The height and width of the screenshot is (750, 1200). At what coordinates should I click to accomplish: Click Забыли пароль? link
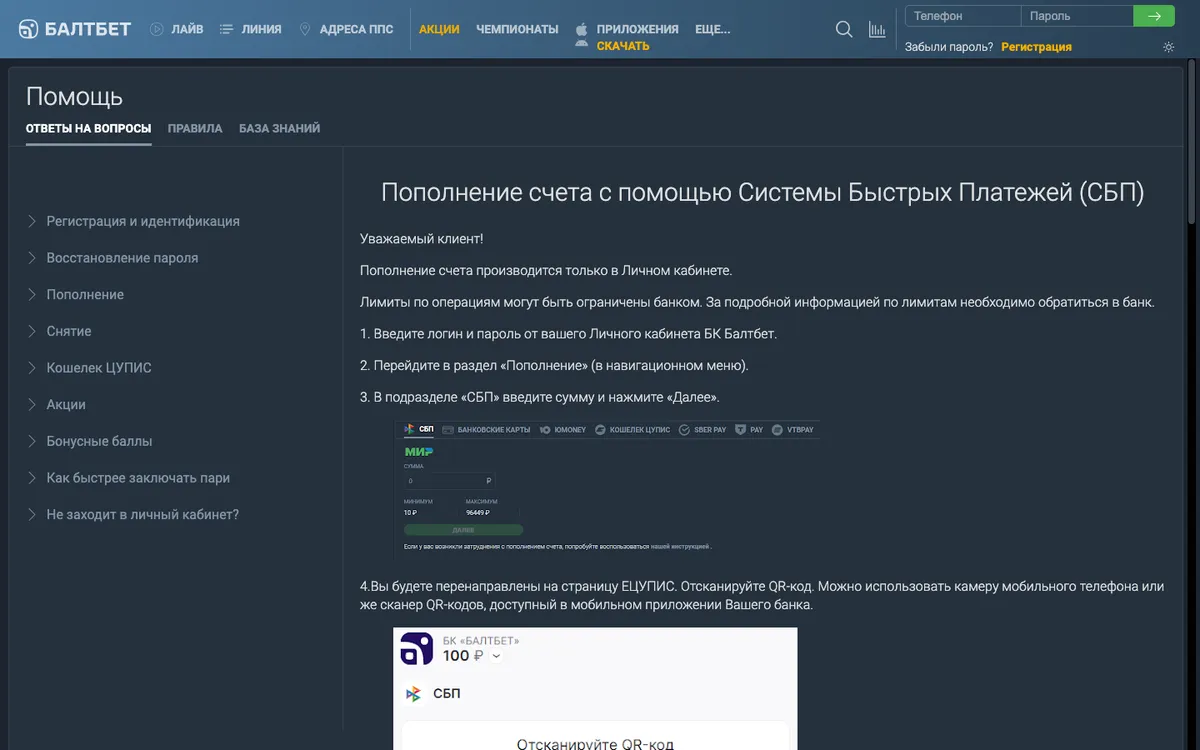pyautogui.click(x=949, y=47)
